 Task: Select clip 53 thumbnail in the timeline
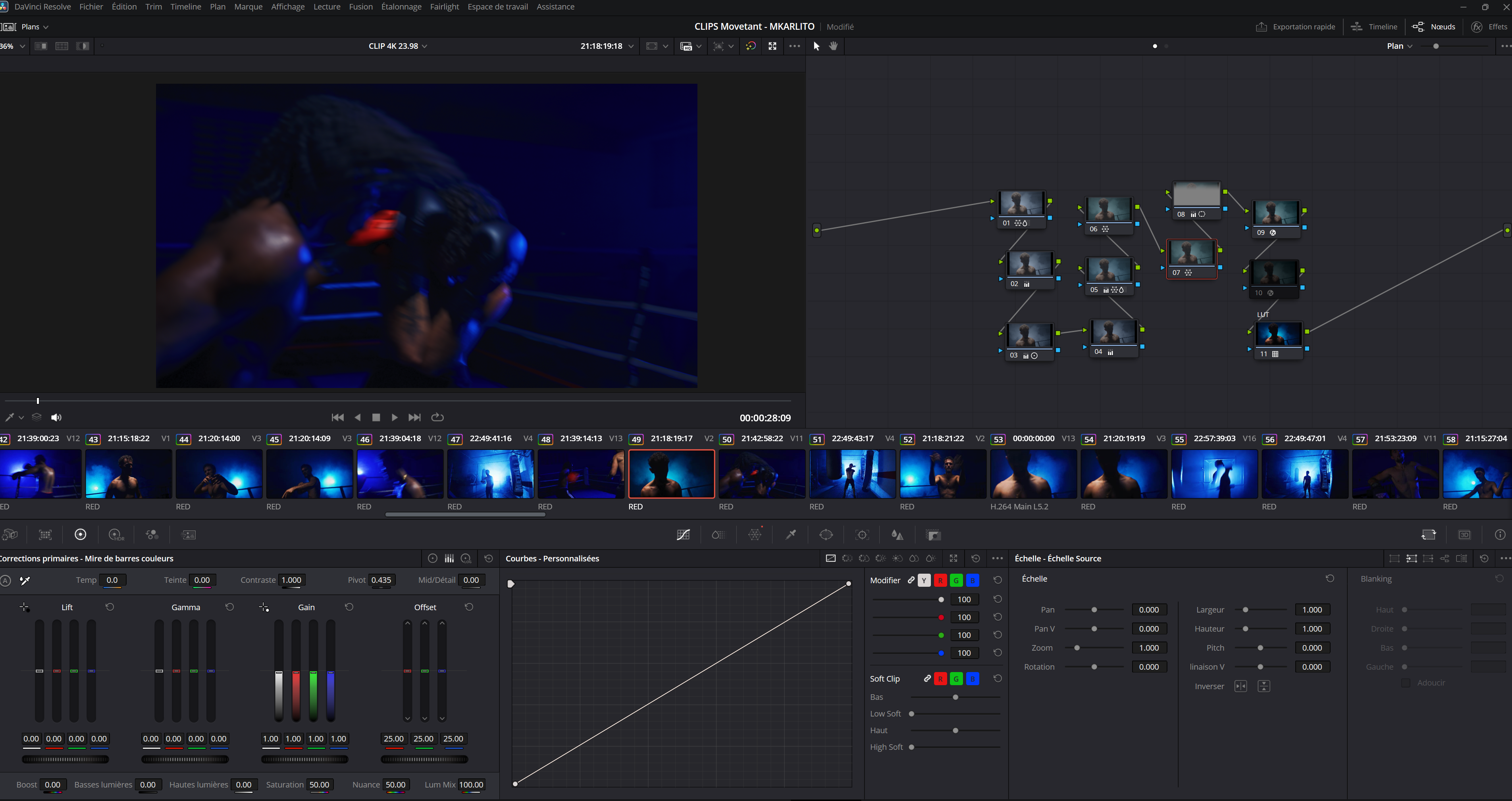click(1033, 474)
